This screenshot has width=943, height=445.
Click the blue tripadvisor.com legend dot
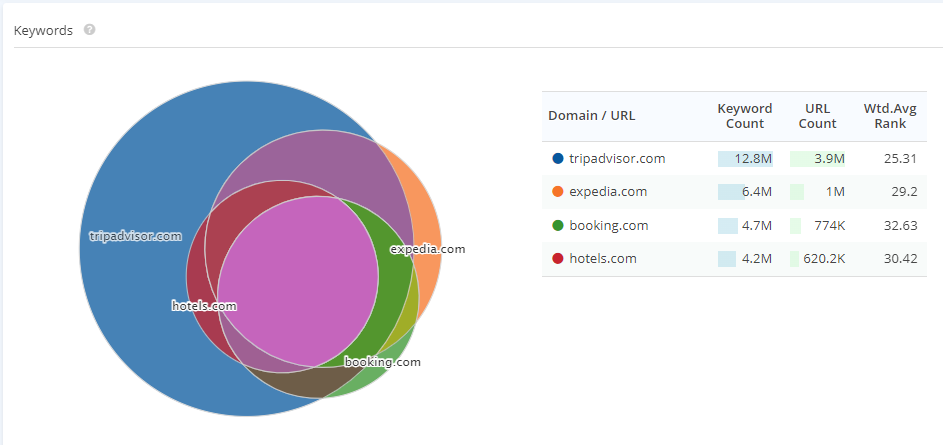[x=558, y=159]
